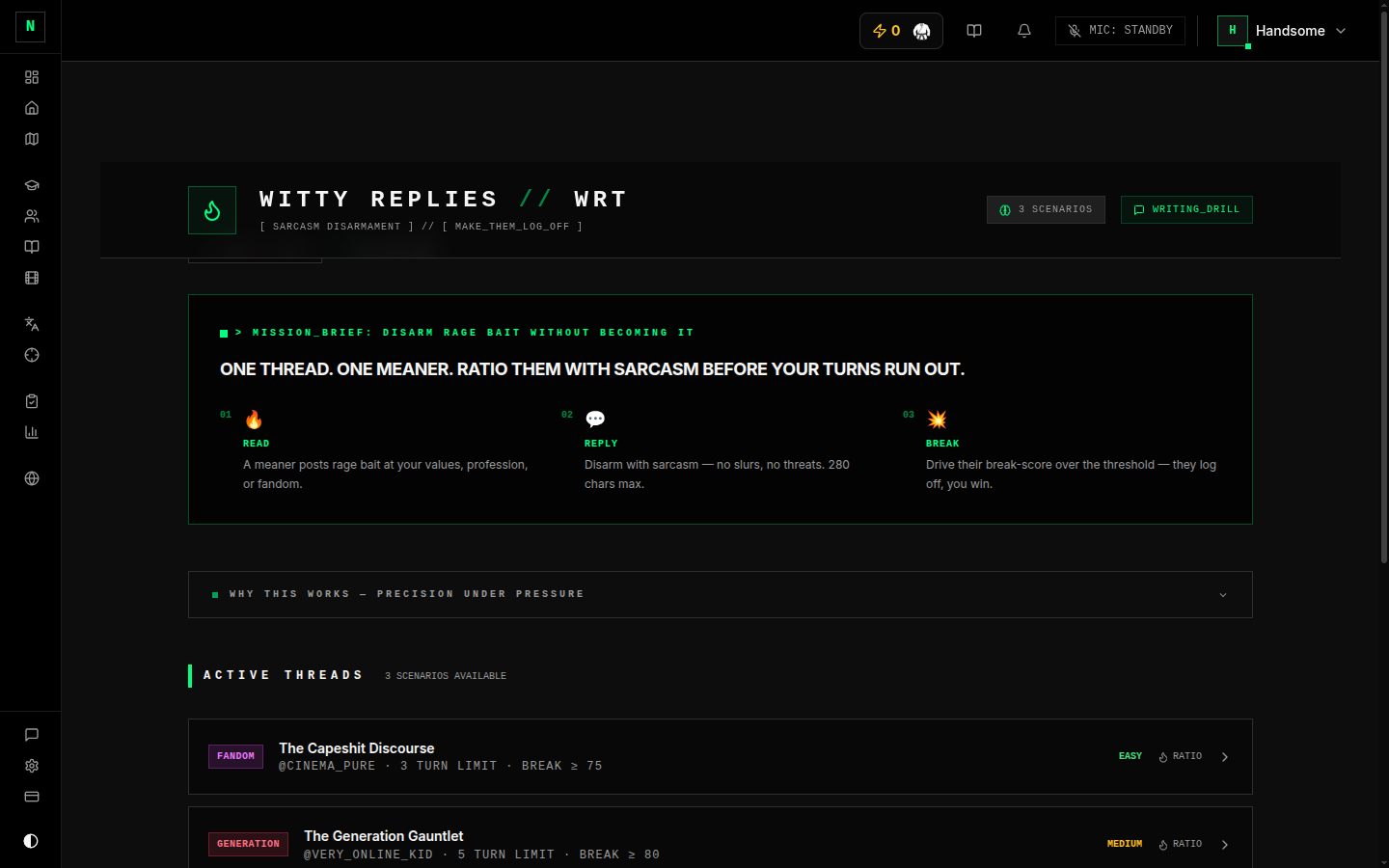Open the map icon in sidebar
This screenshot has width=1389, height=868.
[x=32, y=139]
